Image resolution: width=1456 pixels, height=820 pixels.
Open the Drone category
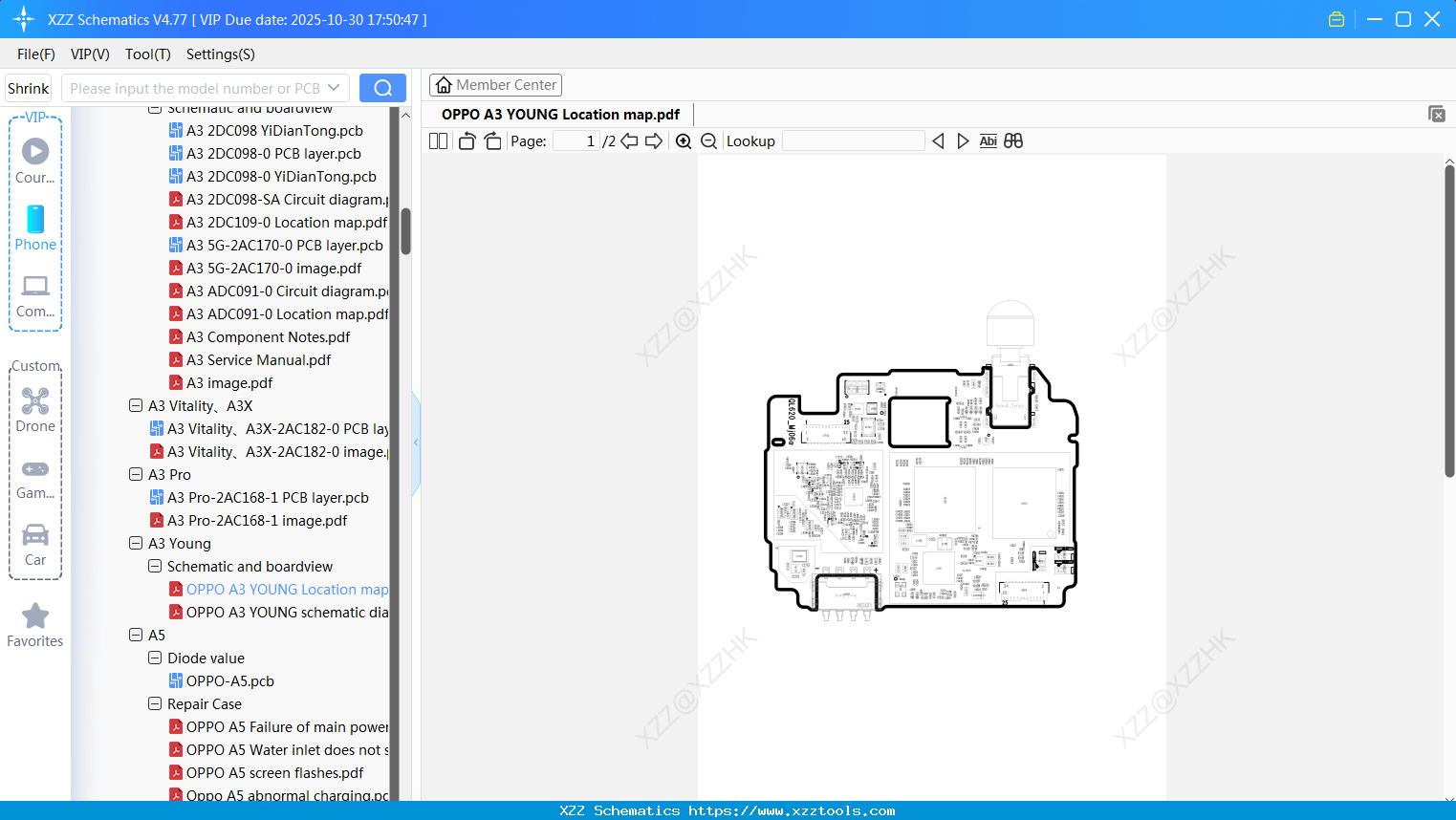click(35, 410)
